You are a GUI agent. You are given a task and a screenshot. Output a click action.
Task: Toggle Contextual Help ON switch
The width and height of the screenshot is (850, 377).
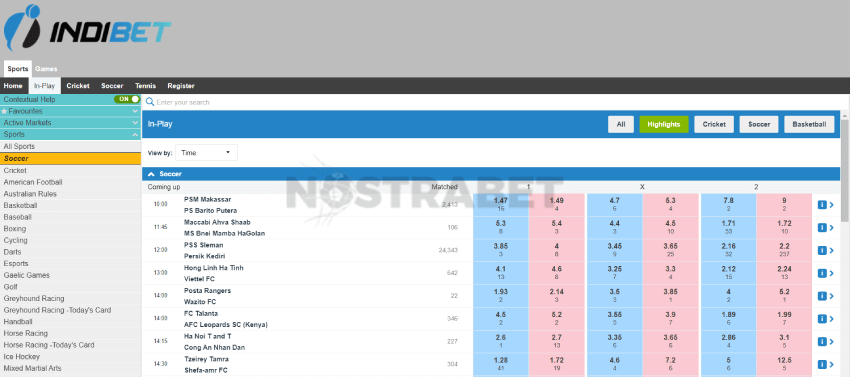(126, 99)
